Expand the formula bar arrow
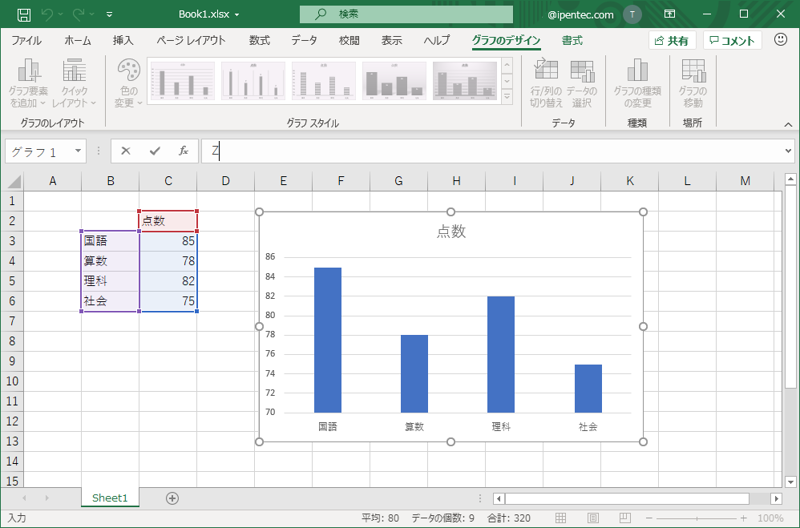Screen dimensions: 800x528 tap(788, 151)
